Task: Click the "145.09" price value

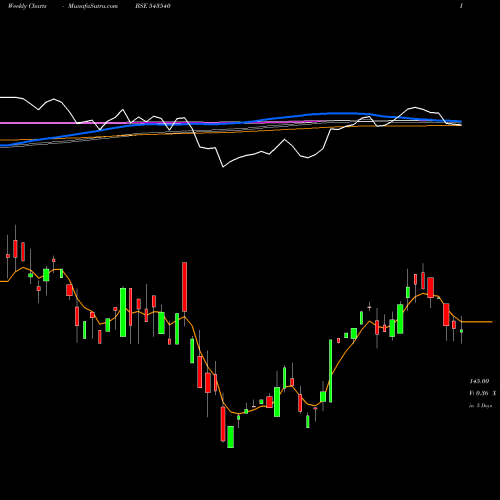Action: (479, 381)
